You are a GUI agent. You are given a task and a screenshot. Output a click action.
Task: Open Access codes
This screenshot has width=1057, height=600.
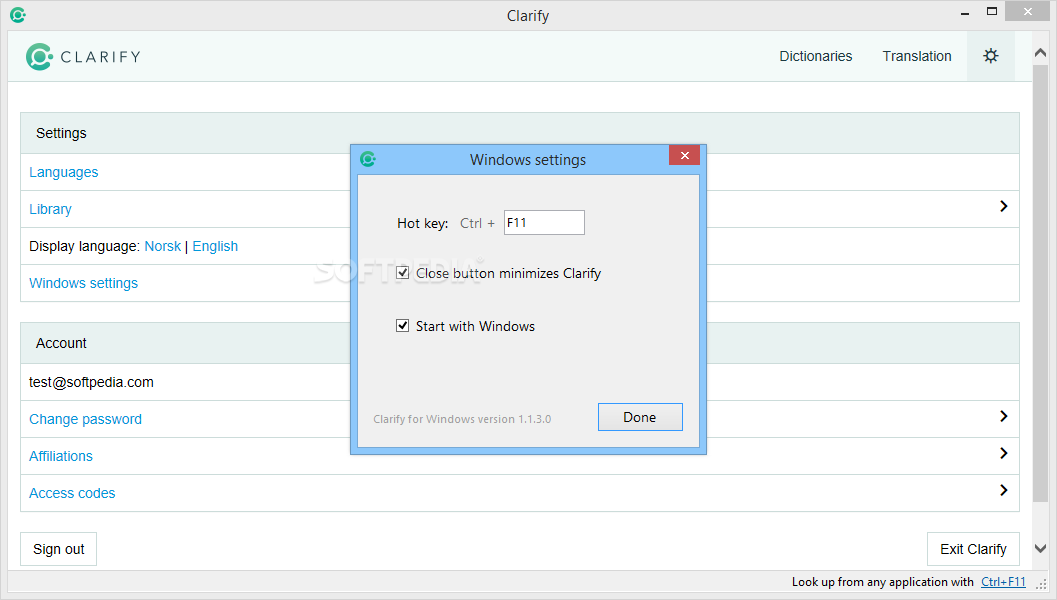71,493
